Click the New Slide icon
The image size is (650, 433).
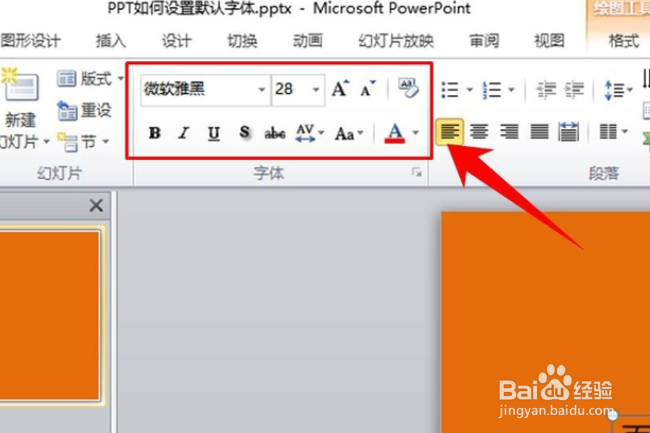[x=20, y=85]
